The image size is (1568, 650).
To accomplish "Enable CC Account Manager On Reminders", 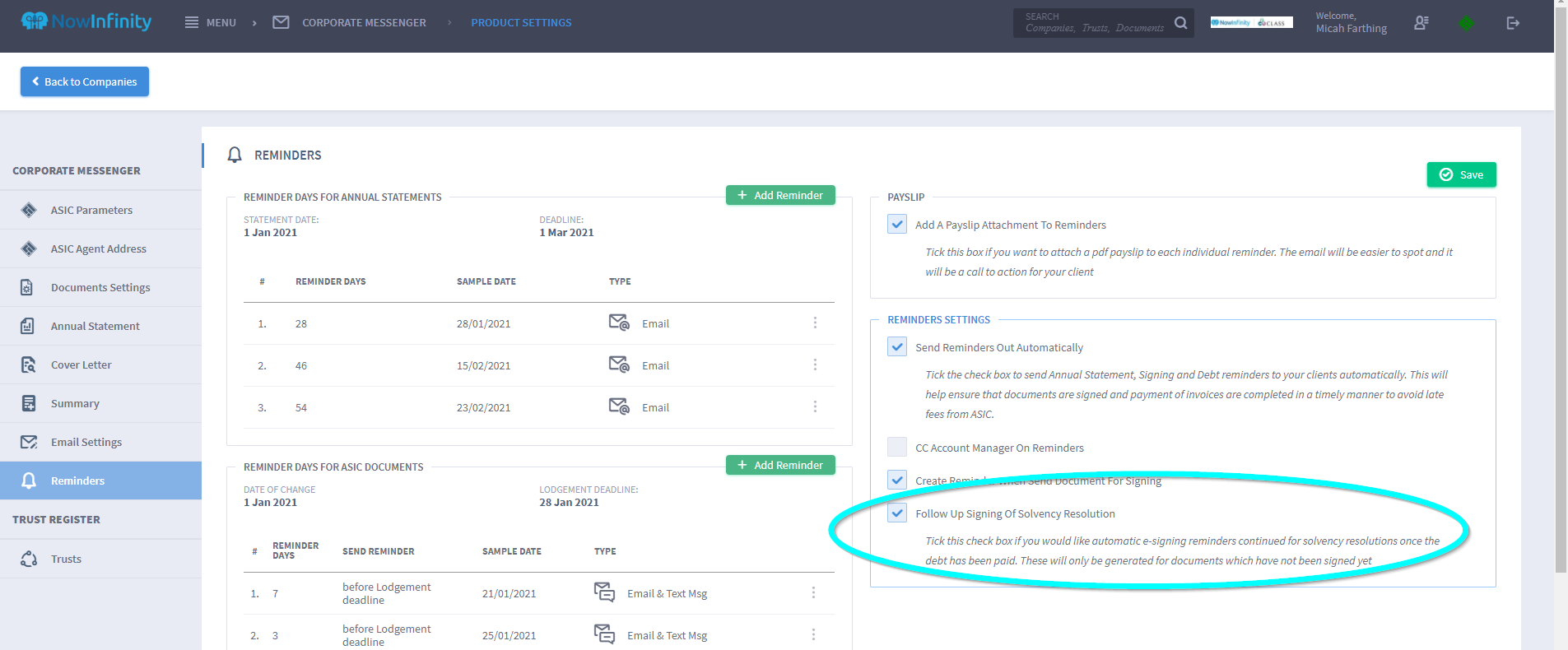I will (x=897, y=447).
